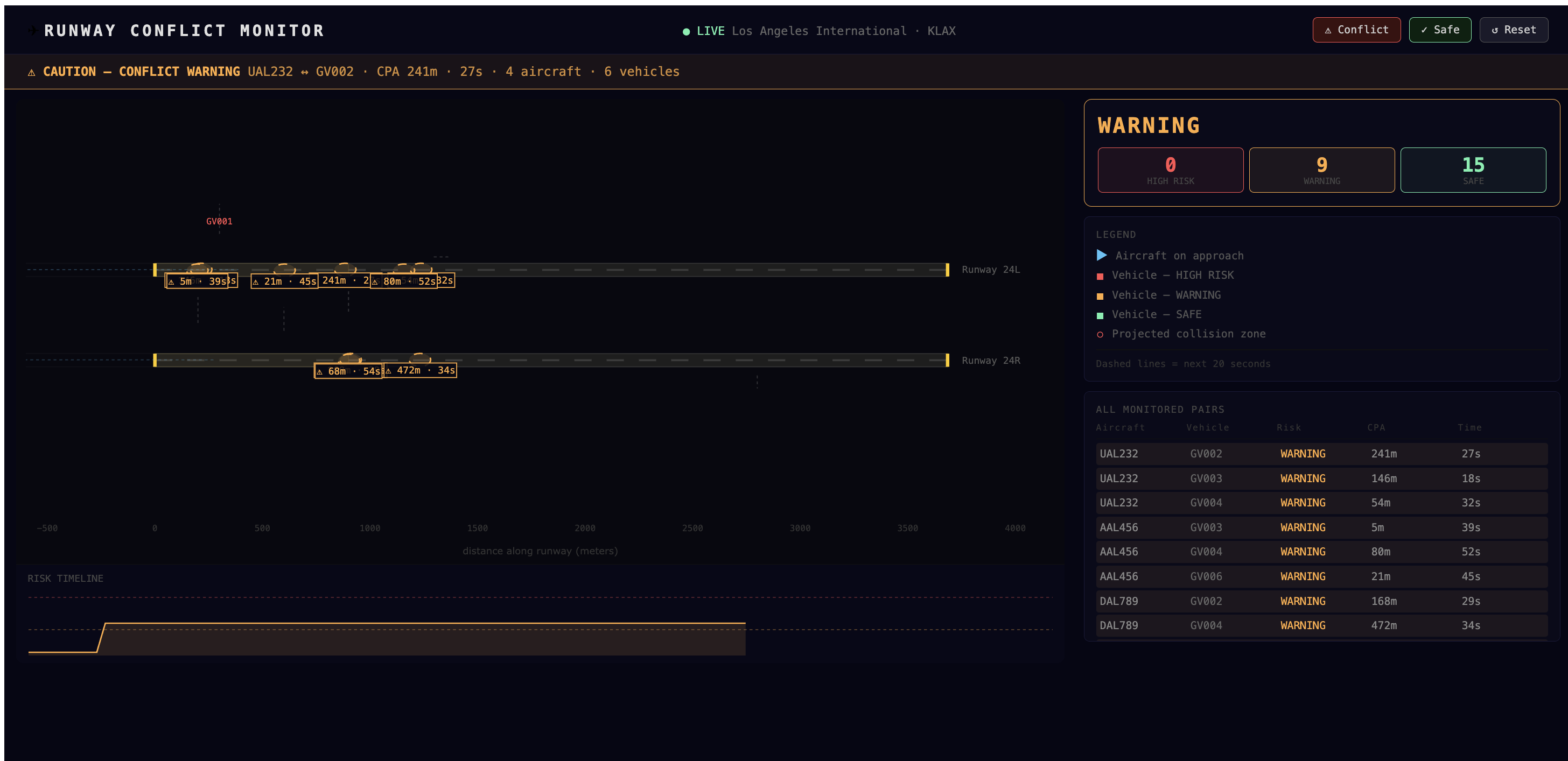Click the orange WARNING vehicle legend square
This screenshot has width=1568, height=761.
pos(1100,296)
